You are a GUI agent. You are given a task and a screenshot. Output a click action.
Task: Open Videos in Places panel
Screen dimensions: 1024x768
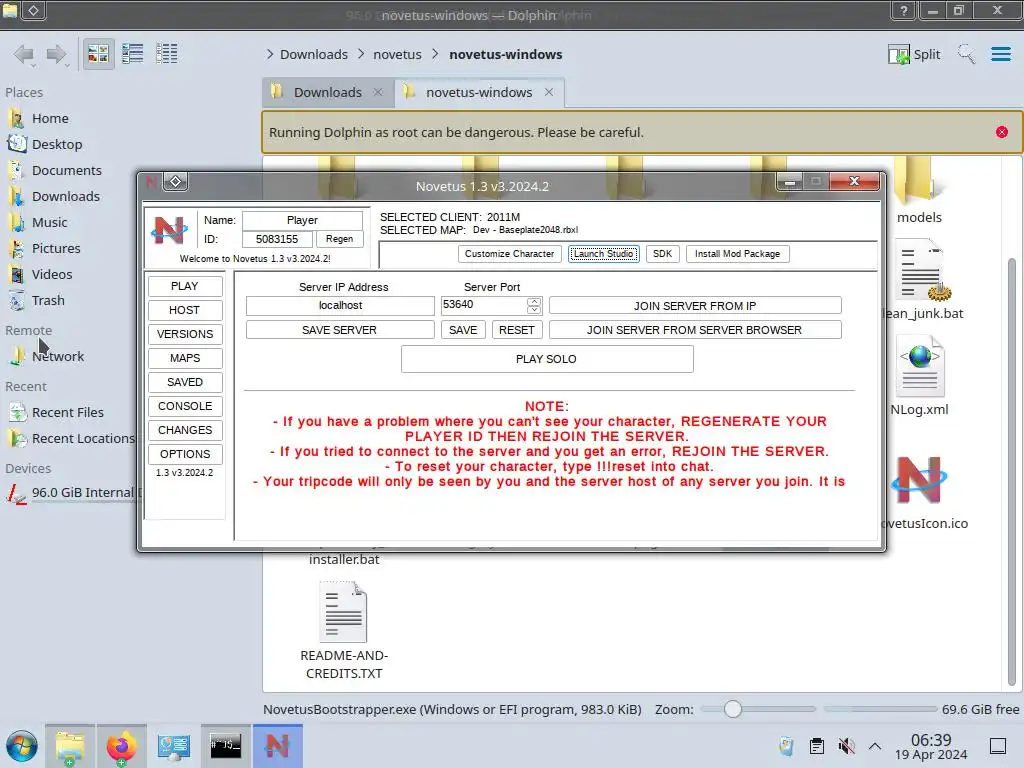(x=52, y=275)
